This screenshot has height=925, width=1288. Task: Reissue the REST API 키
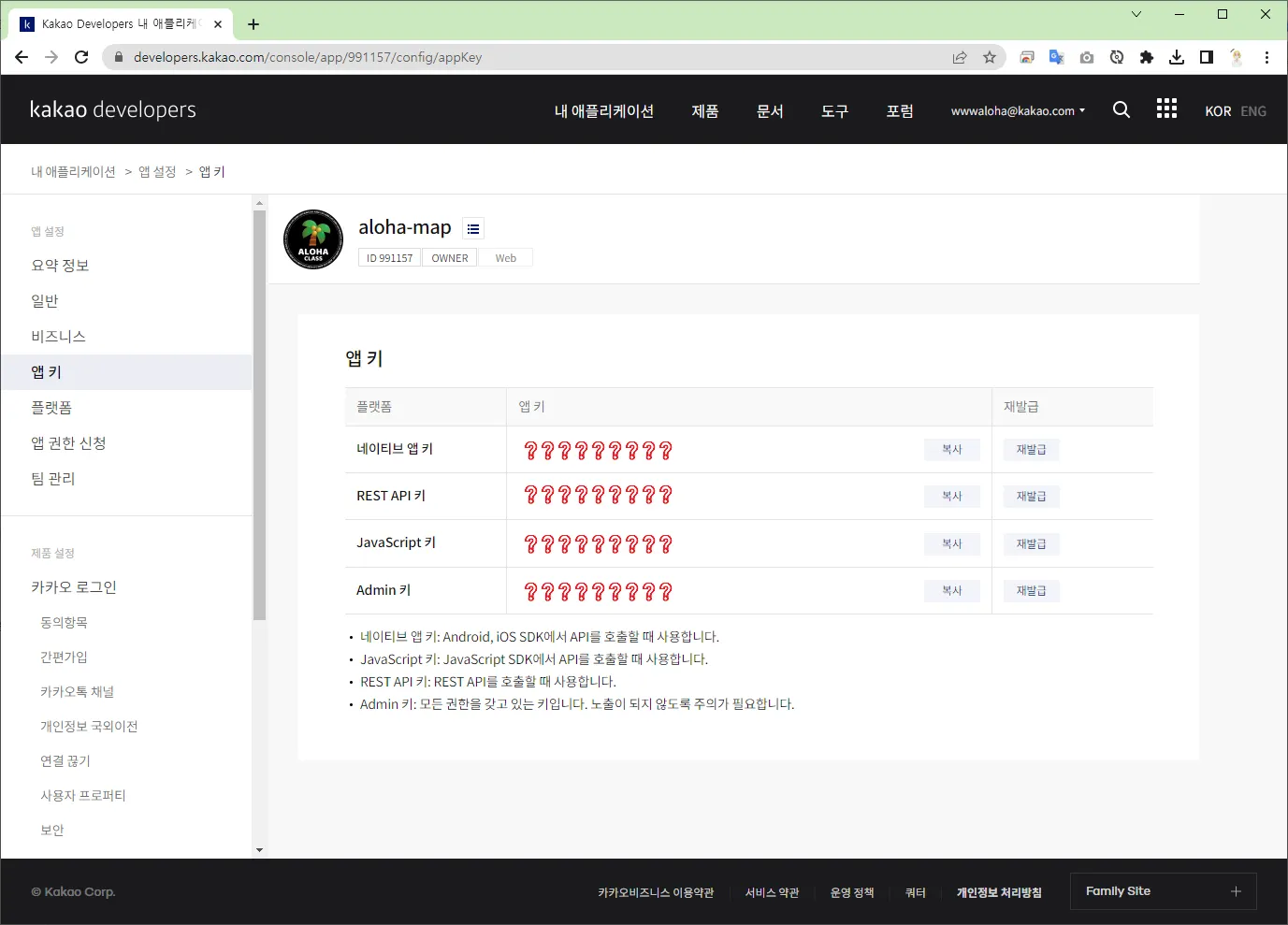click(x=1032, y=497)
